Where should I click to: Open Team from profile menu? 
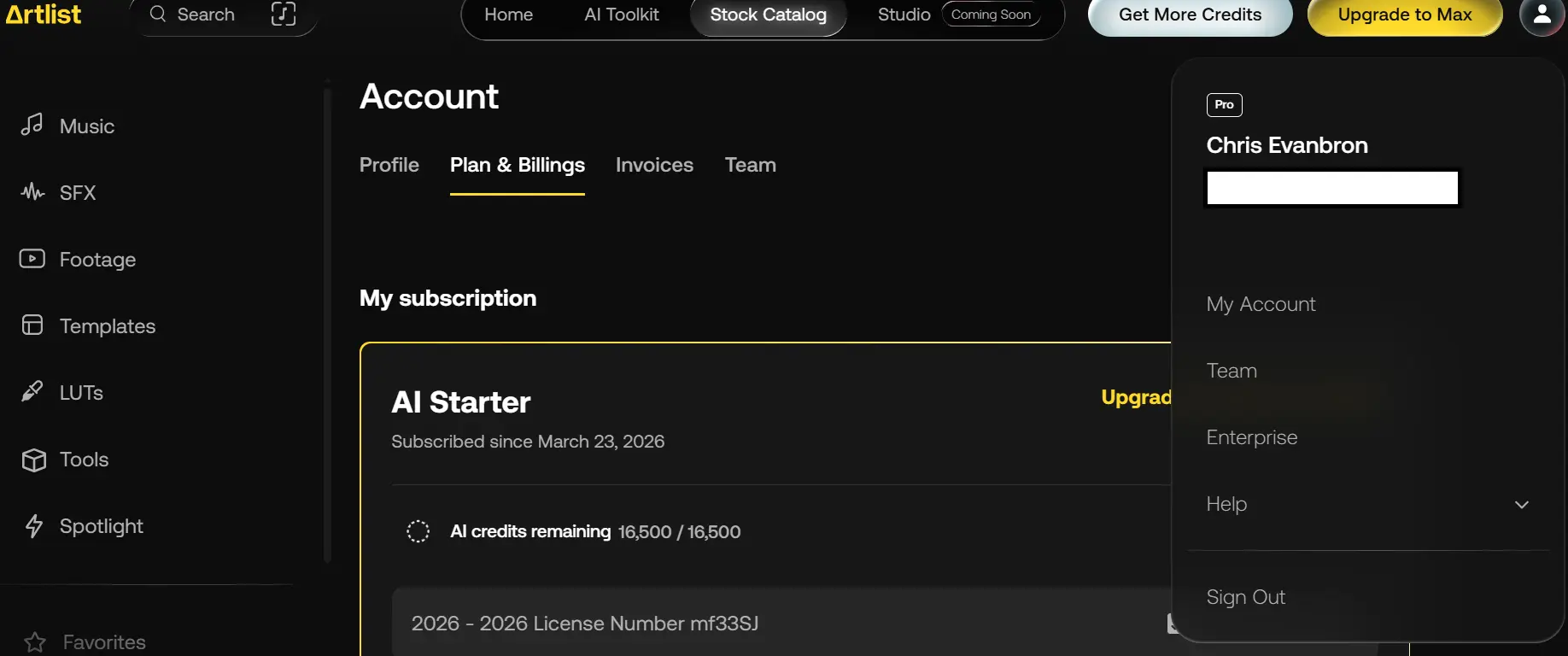[x=1232, y=371]
